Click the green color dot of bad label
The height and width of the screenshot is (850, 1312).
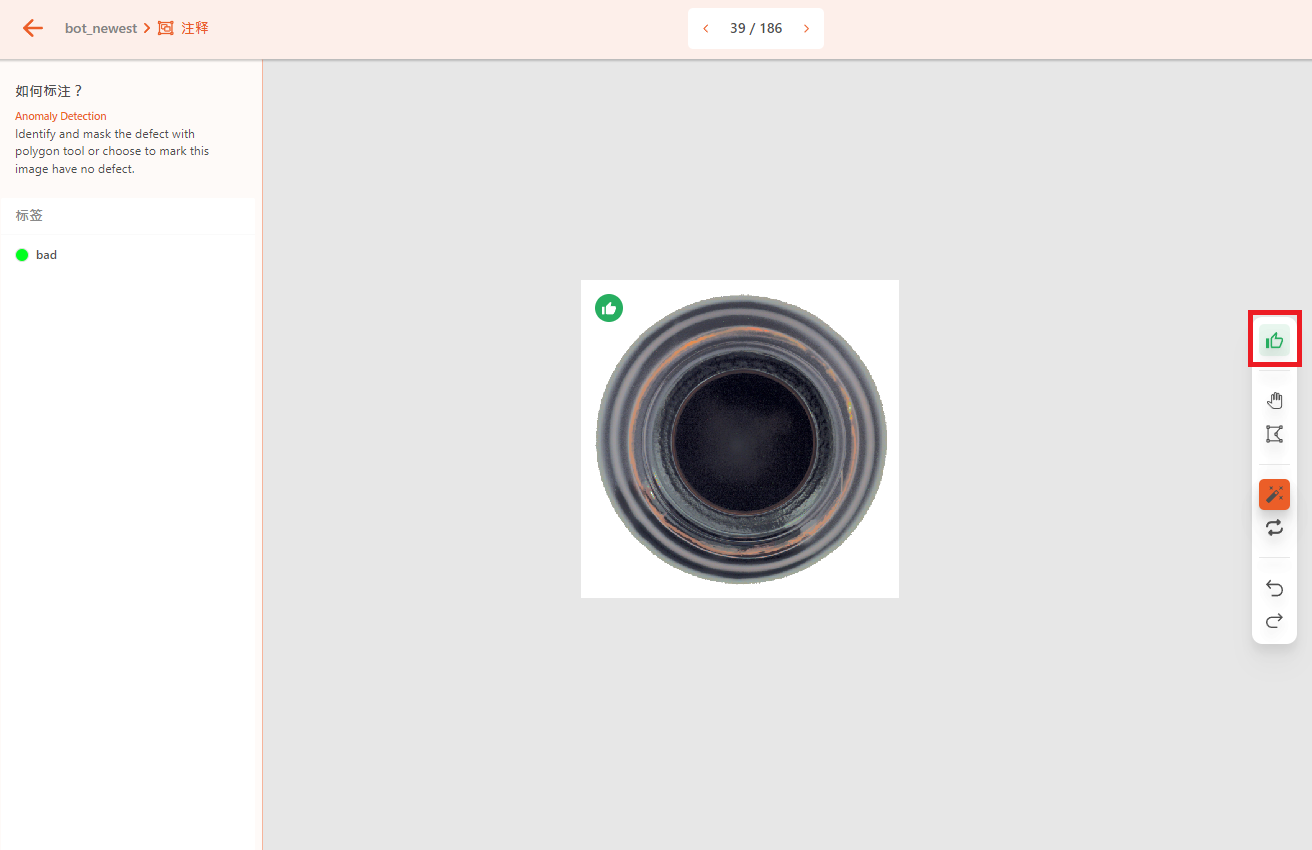pos(22,255)
